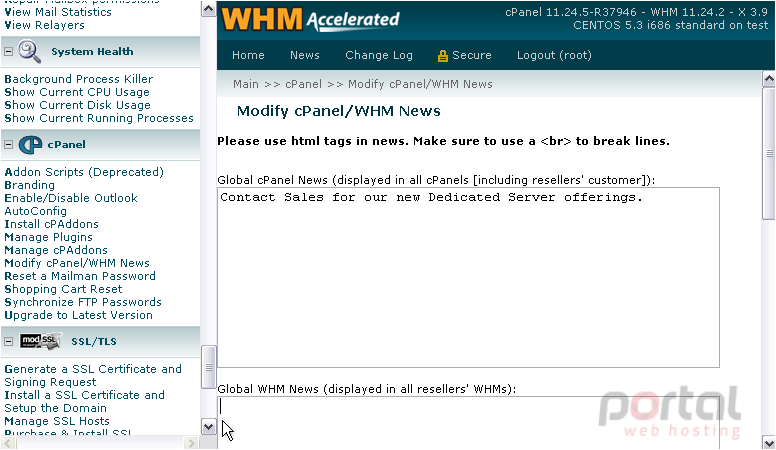Open Show Current CPU Usage
Viewport: 776px width, 450px height.
coord(77,92)
